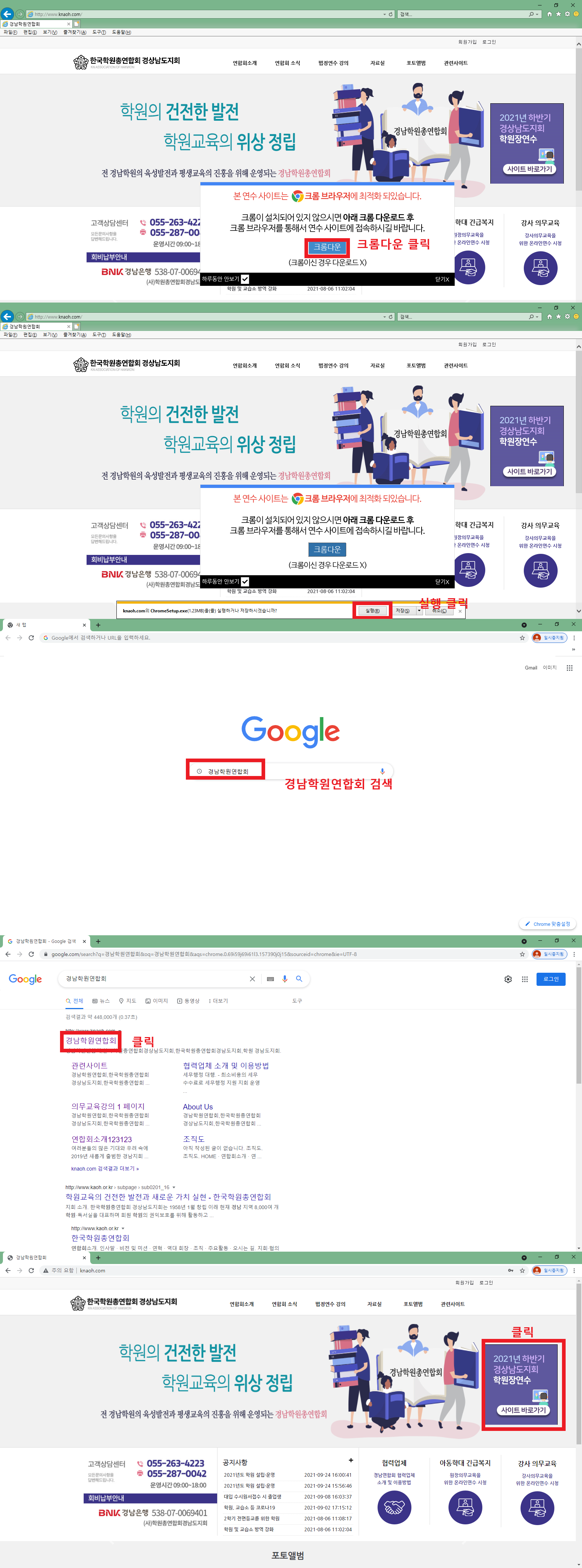Viewport: 582px width, 1568px height.
Task: Expand the IE address bar dropdown in window with download bar
Action: click(384, 316)
